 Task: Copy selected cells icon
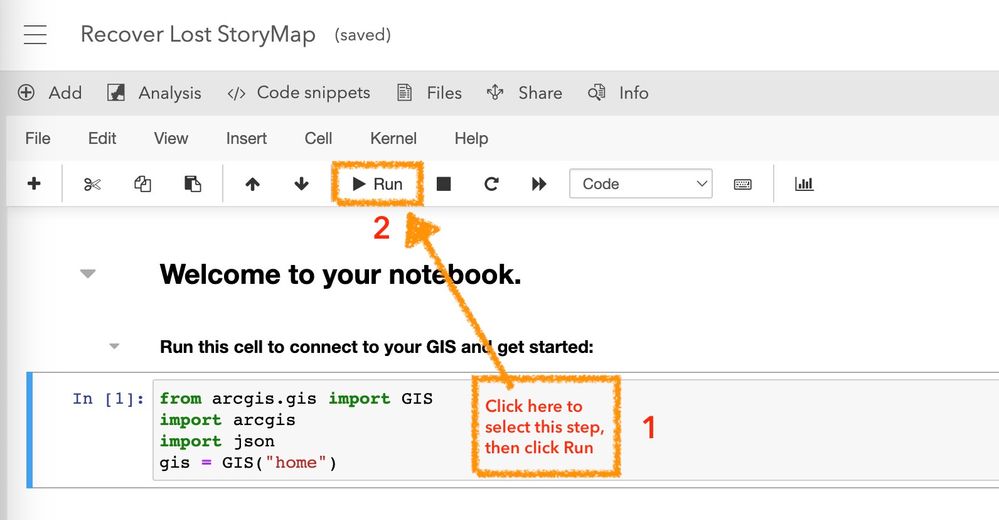tap(143, 184)
